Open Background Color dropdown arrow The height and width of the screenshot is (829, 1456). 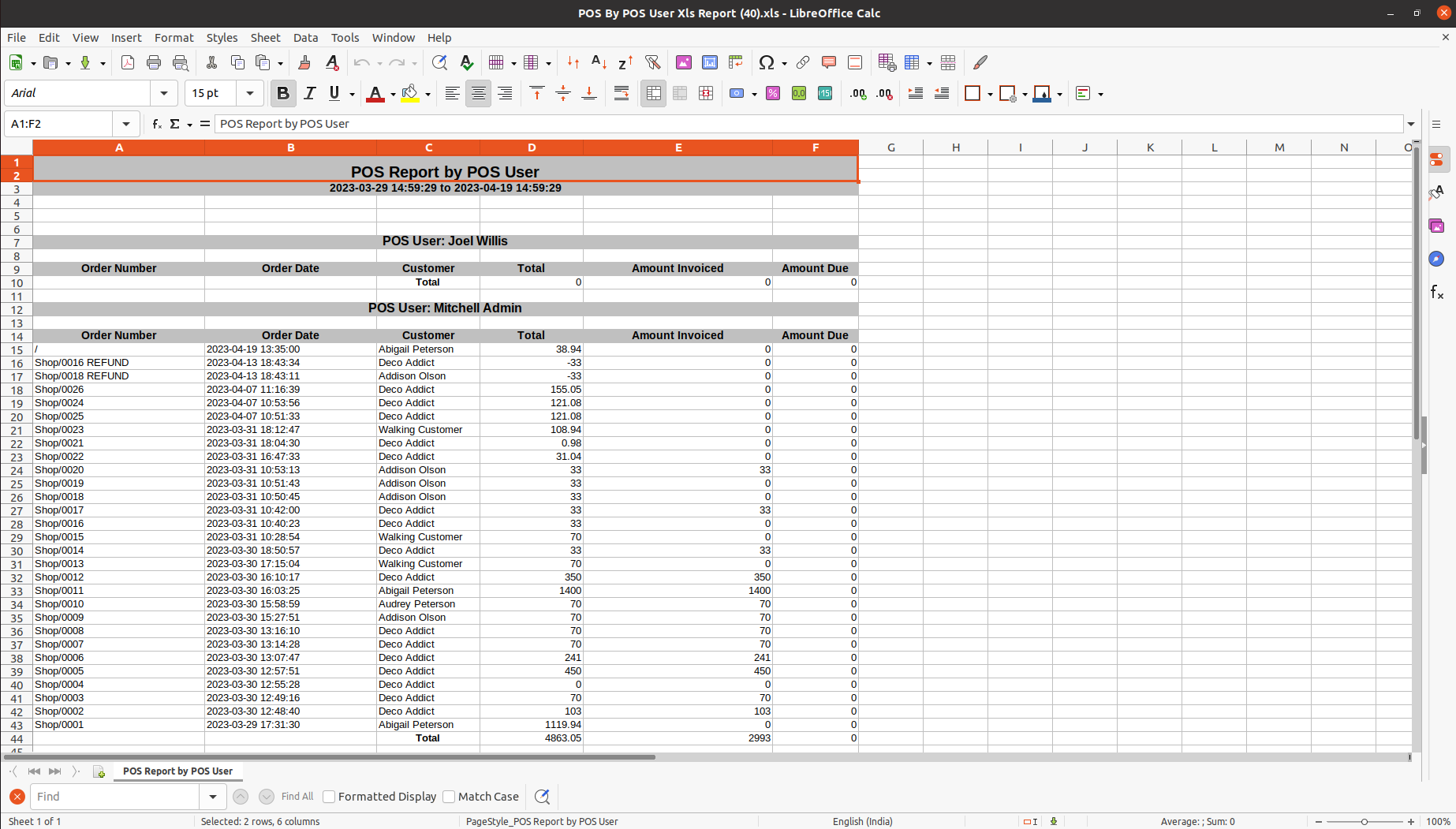coord(427,94)
